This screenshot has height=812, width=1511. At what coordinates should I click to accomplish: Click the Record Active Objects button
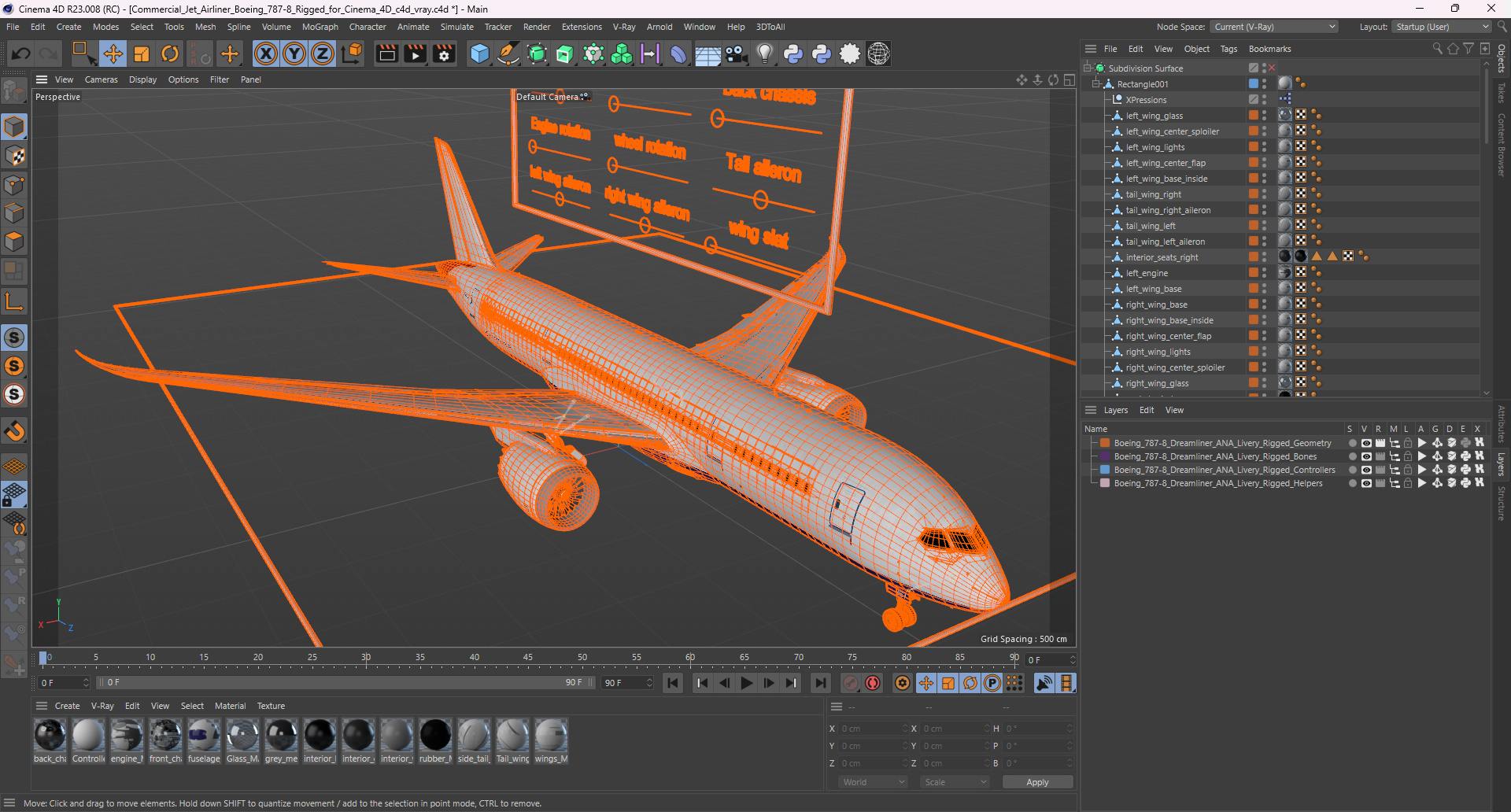(x=851, y=683)
